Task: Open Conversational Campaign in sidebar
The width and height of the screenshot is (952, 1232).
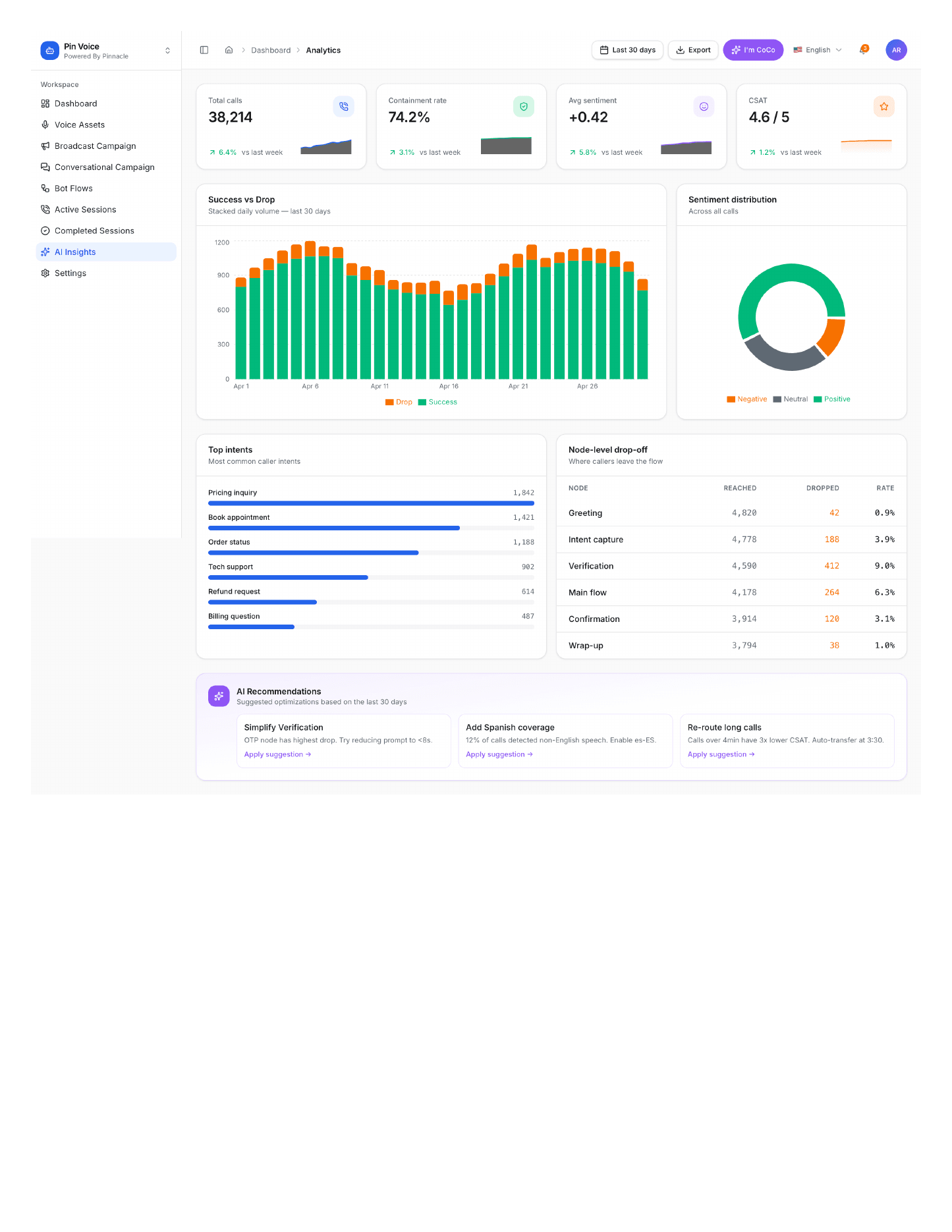Action: [x=106, y=167]
